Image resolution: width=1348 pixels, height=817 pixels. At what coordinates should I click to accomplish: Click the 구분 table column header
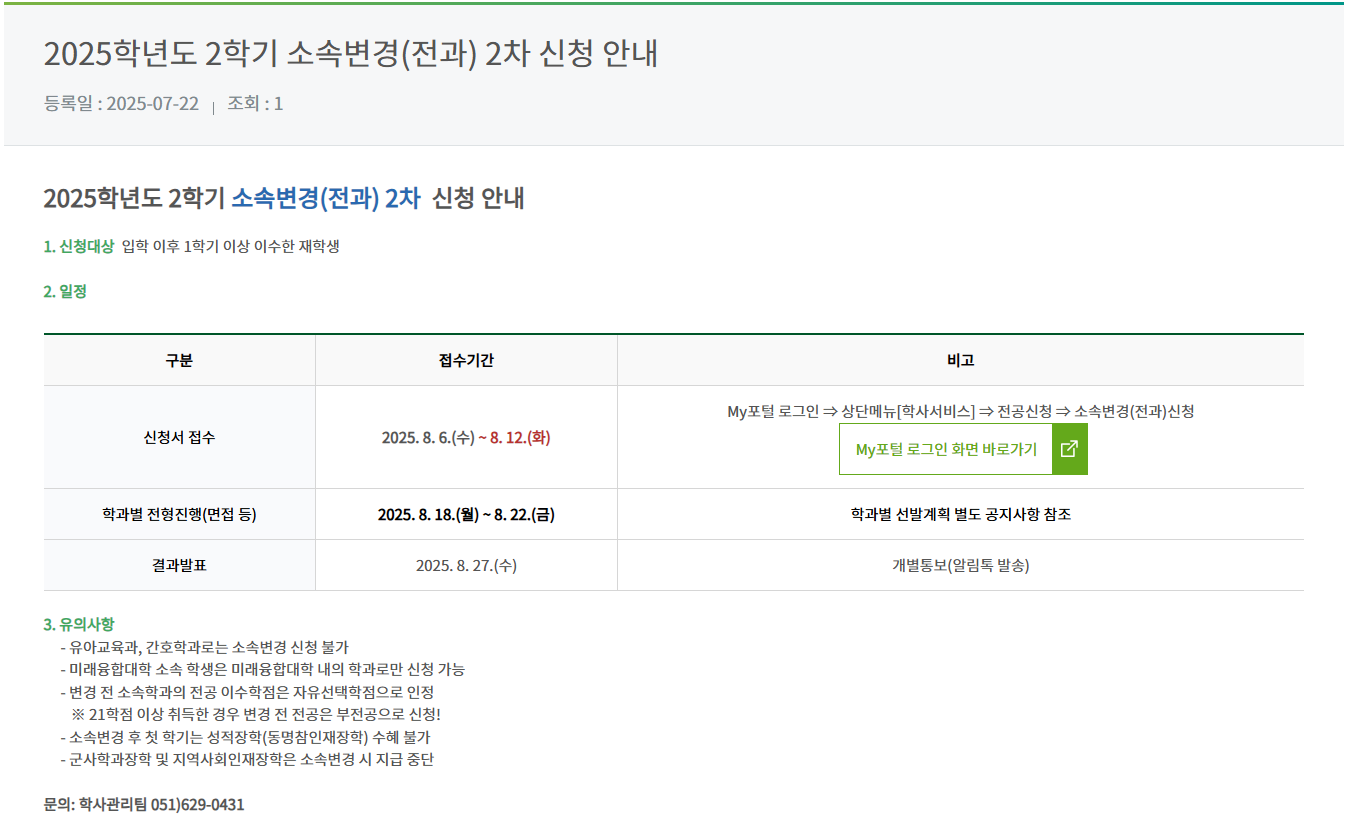point(179,360)
